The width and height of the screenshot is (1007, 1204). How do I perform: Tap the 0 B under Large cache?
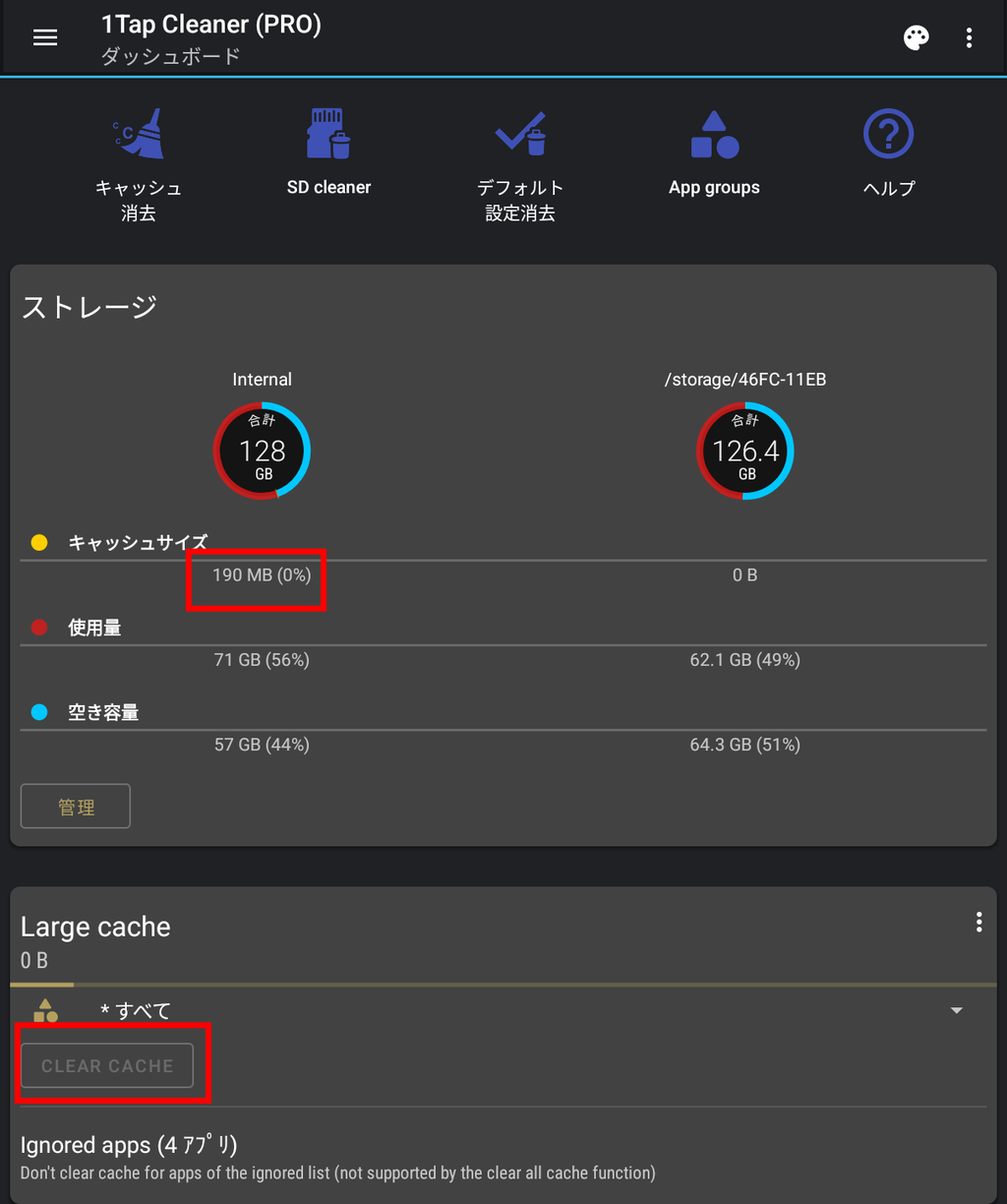[34, 960]
